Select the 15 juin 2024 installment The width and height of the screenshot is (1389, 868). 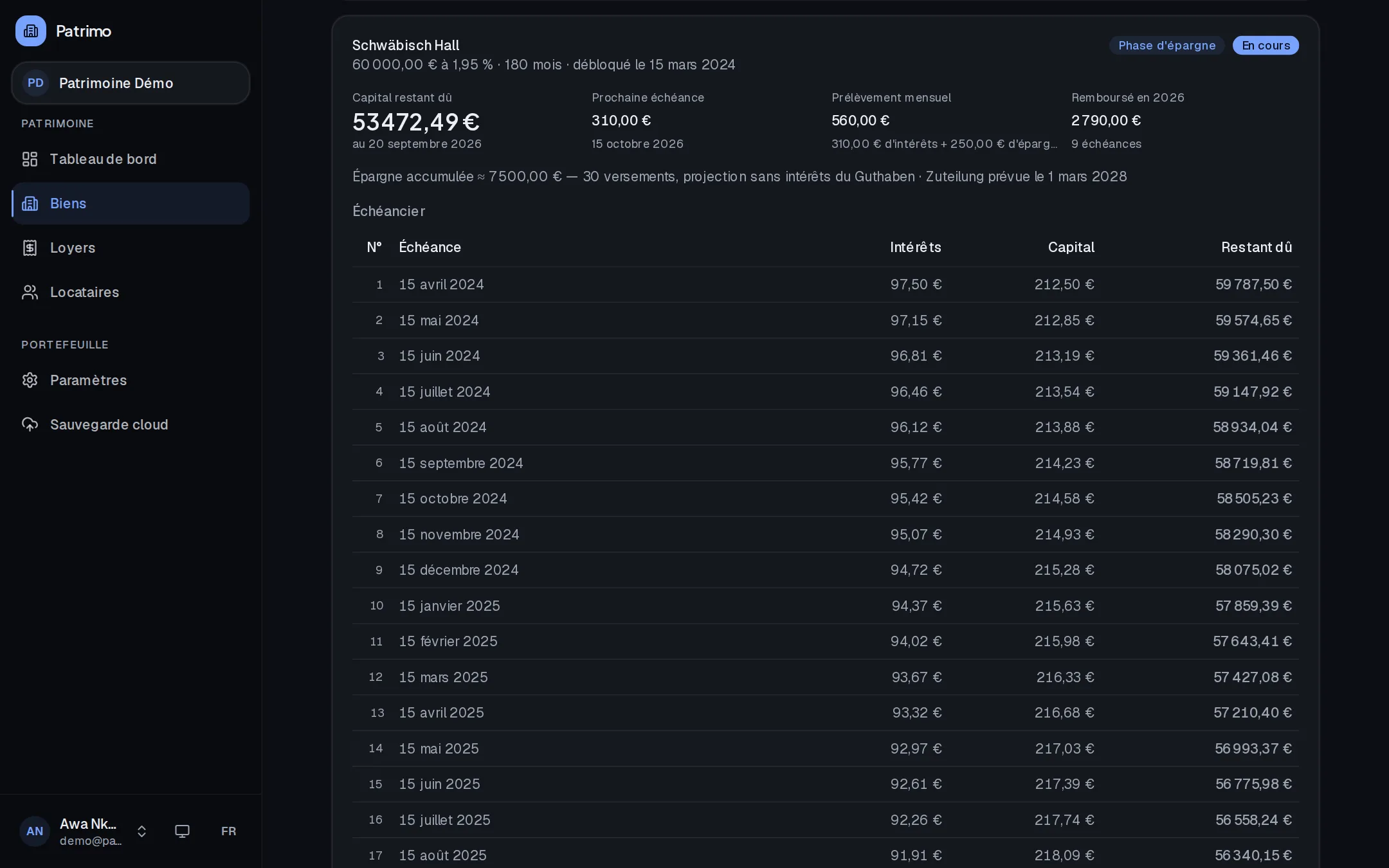826,356
